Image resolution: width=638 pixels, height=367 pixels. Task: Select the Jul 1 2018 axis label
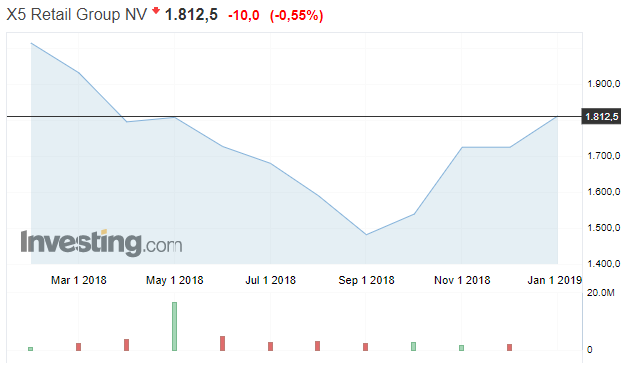[x=271, y=280]
